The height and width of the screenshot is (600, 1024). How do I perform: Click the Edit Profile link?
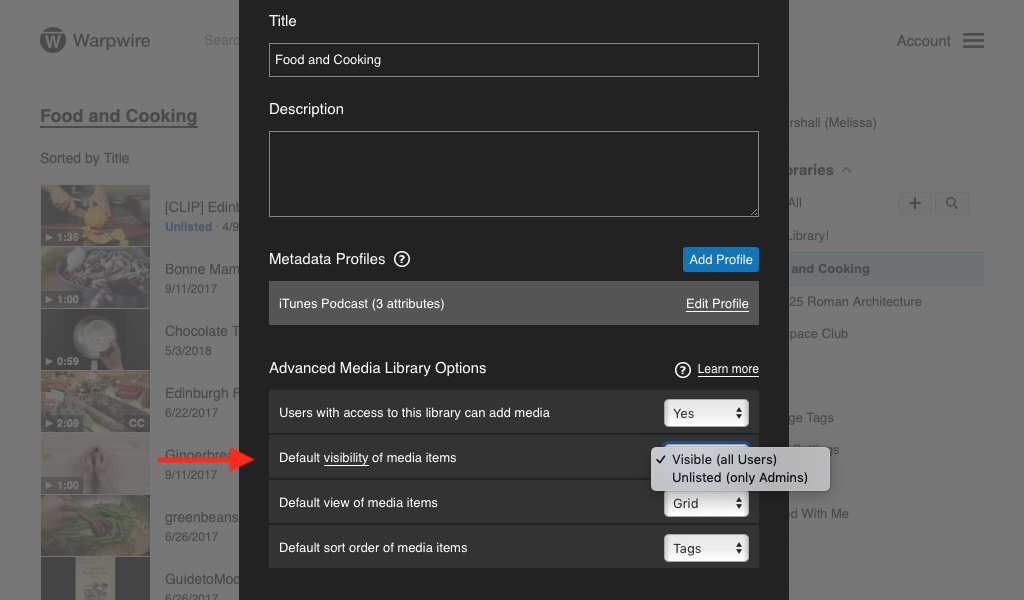click(x=717, y=304)
